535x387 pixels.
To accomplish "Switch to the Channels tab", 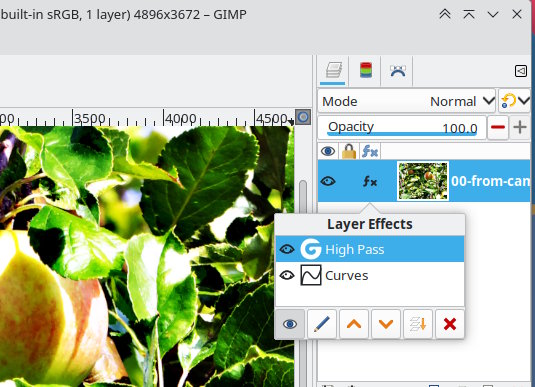I will pos(365,70).
